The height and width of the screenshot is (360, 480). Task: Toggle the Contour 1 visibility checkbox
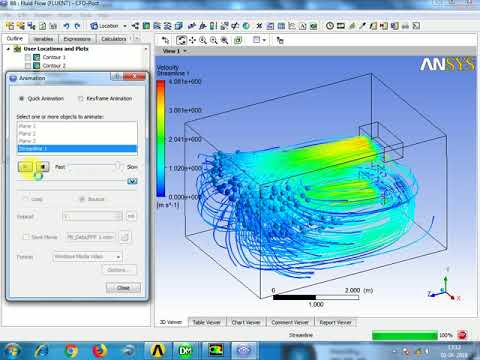(x=28, y=57)
